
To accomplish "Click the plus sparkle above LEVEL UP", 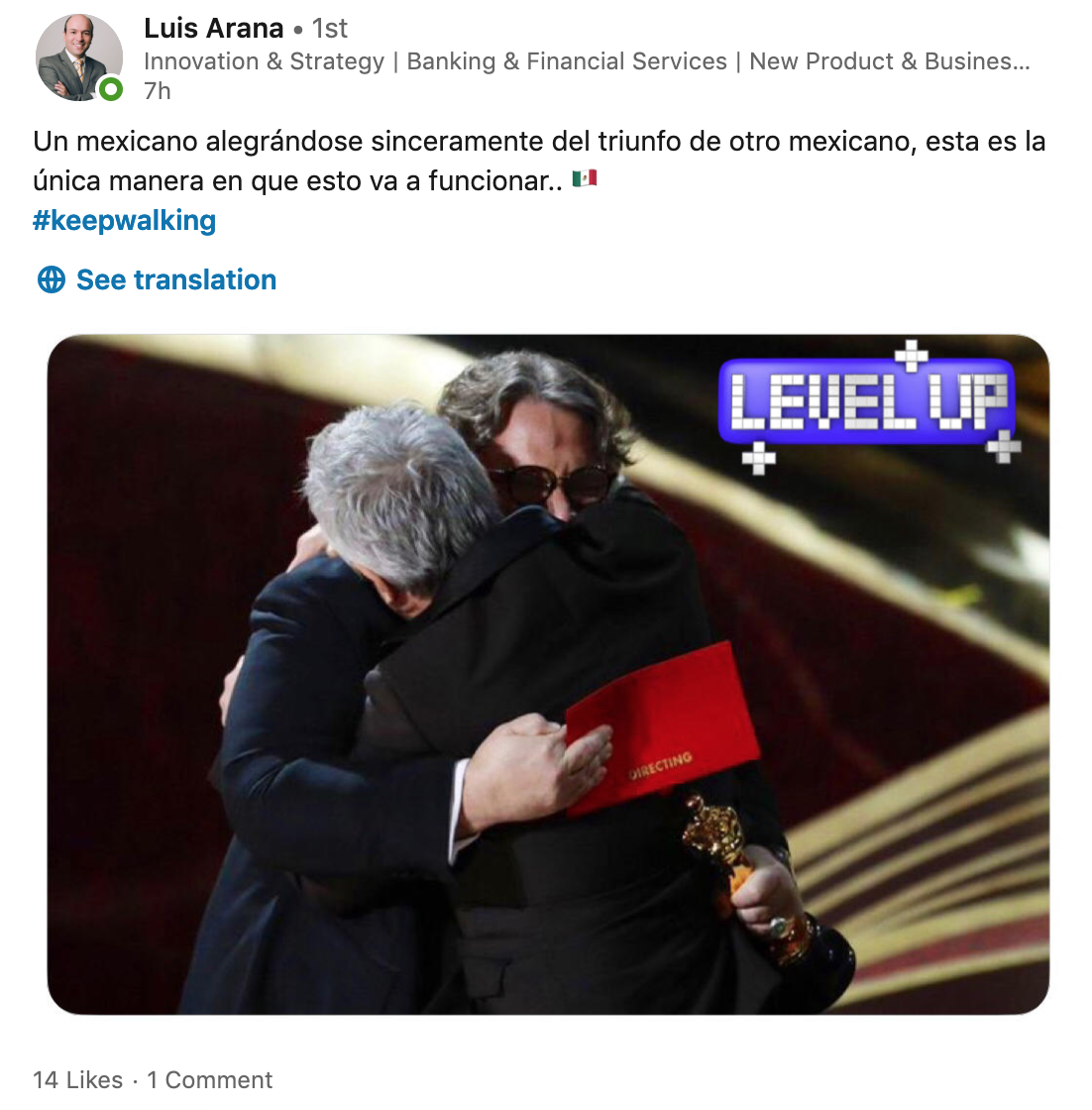I will click(x=911, y=356).
